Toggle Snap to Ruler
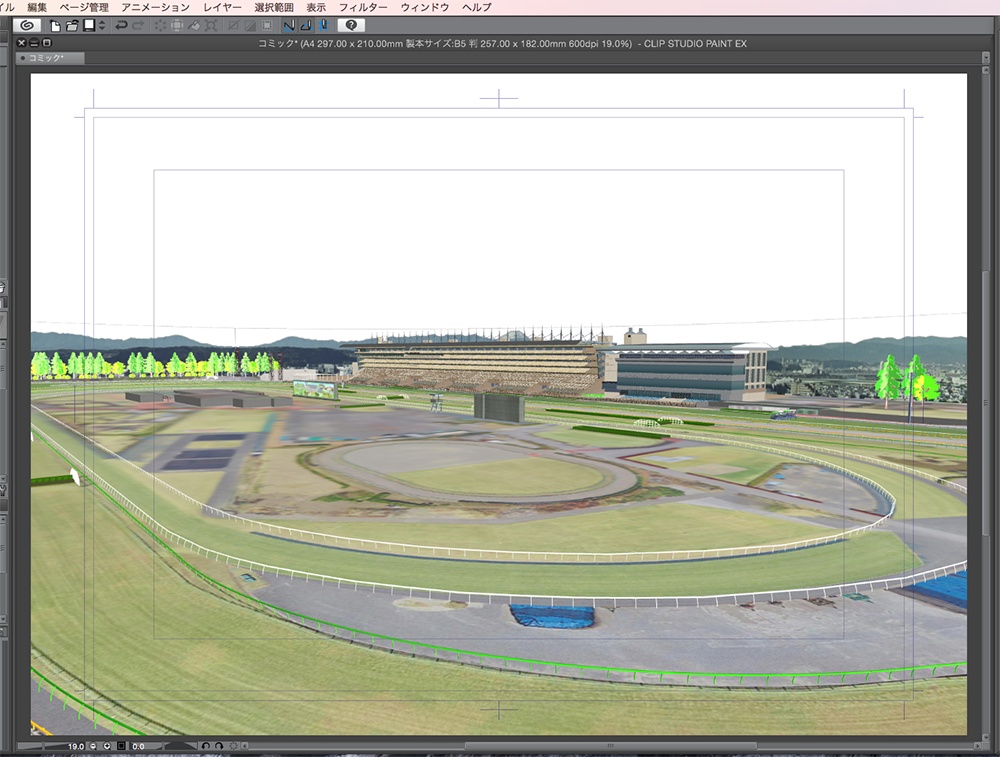The height and width of the screenshot is (757, 1000). click(x=290, y=26)
